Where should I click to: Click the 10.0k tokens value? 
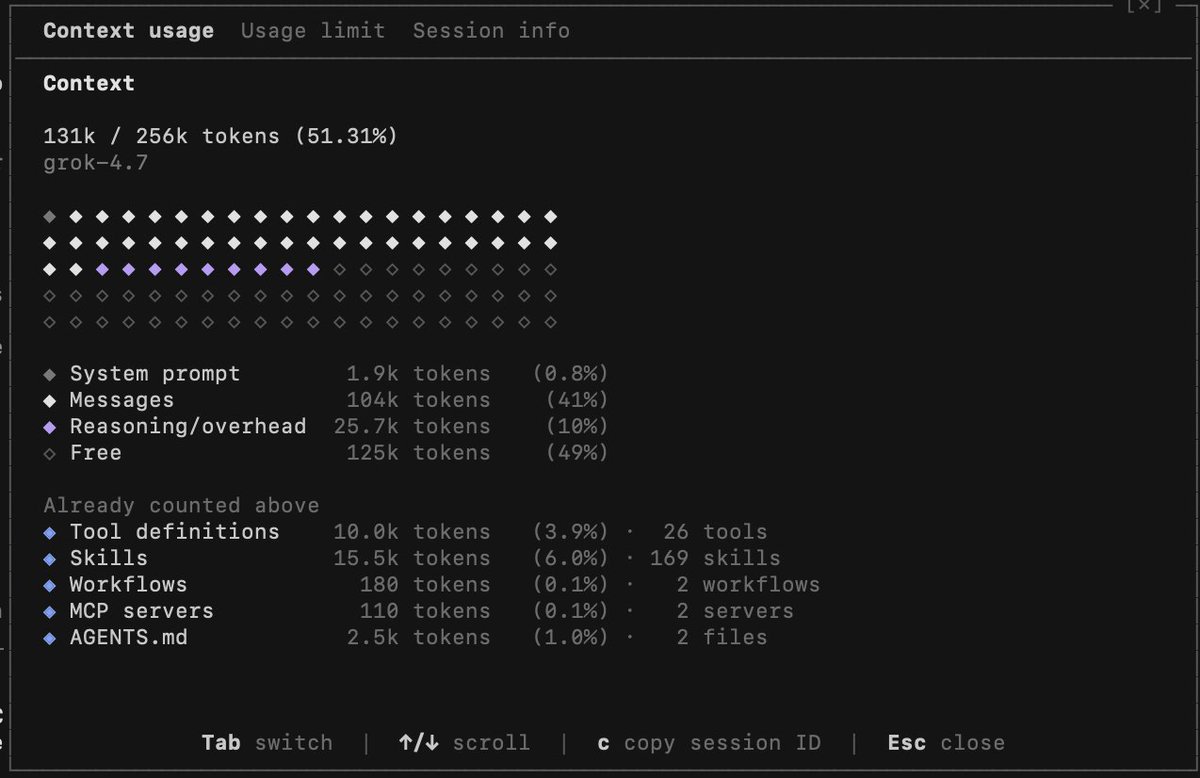pyautogui.click(x=412, y=532)
